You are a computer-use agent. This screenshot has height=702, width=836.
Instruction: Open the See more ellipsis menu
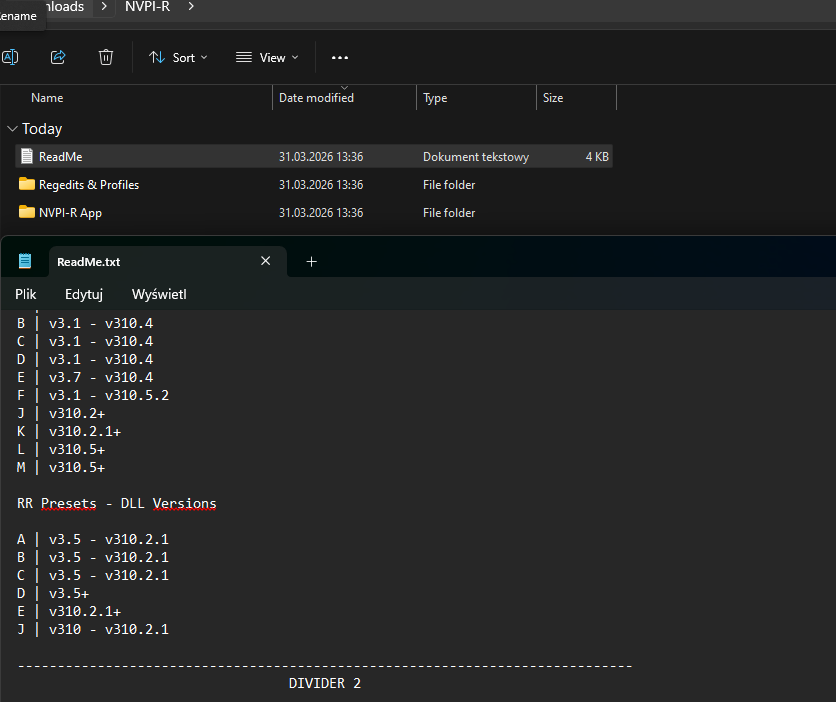click(340, 58)
